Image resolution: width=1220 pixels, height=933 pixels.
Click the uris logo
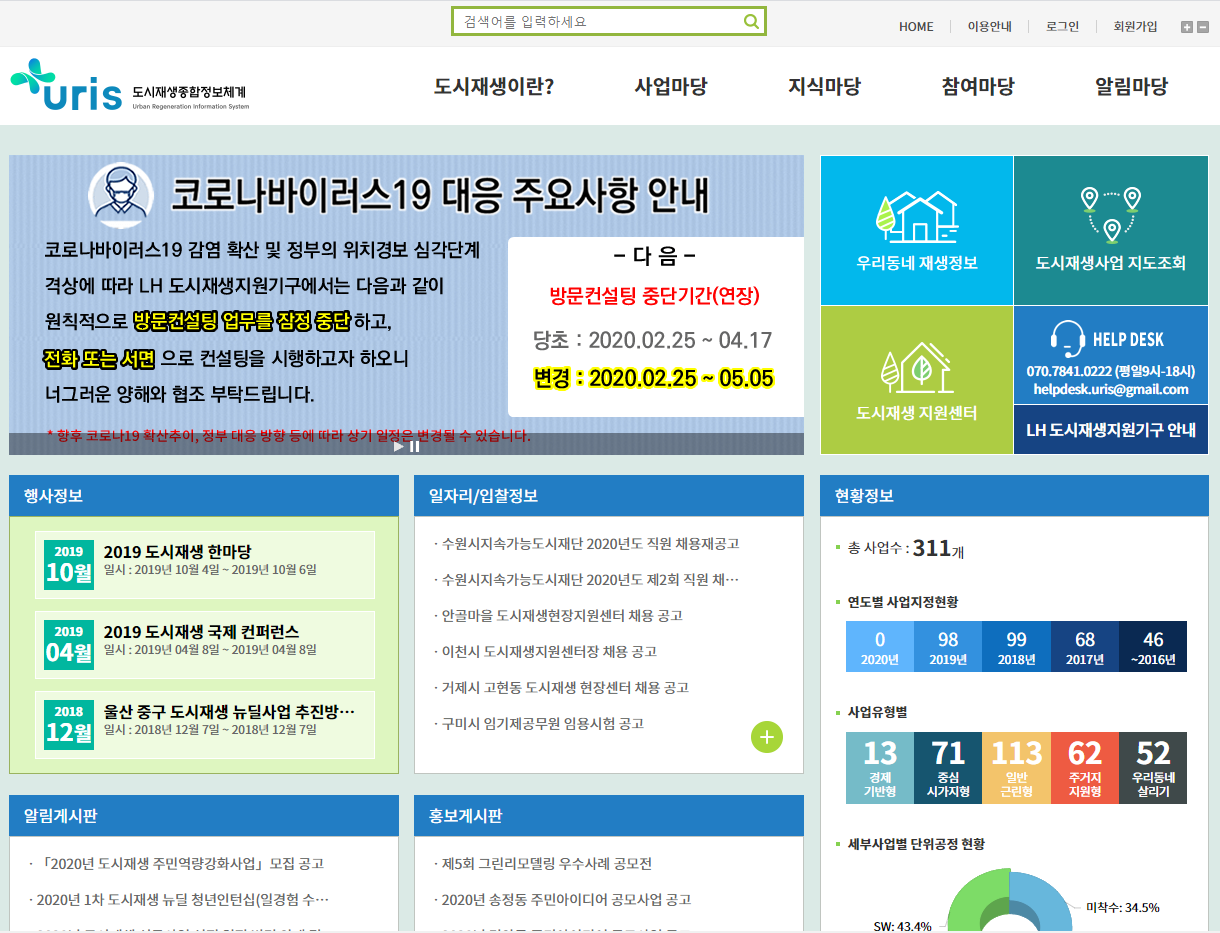[129, 86]
